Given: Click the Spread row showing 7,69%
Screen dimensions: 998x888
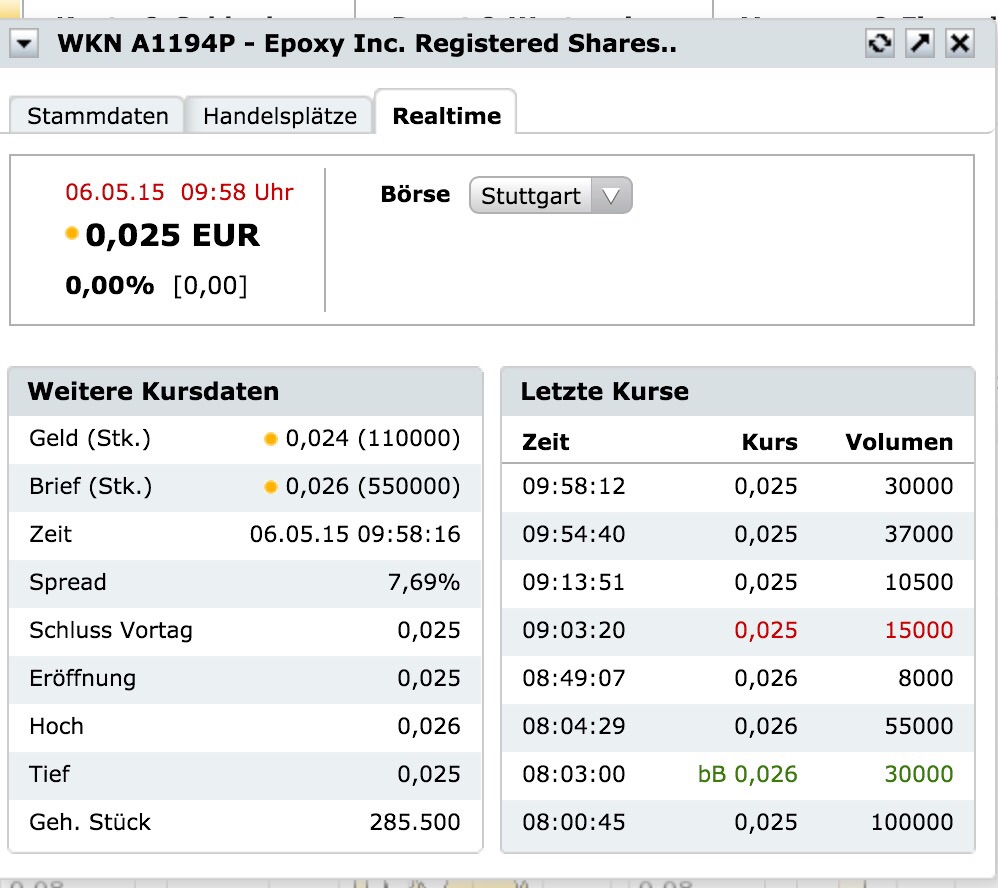Looking at the screenshot, I should pos(245,582).
